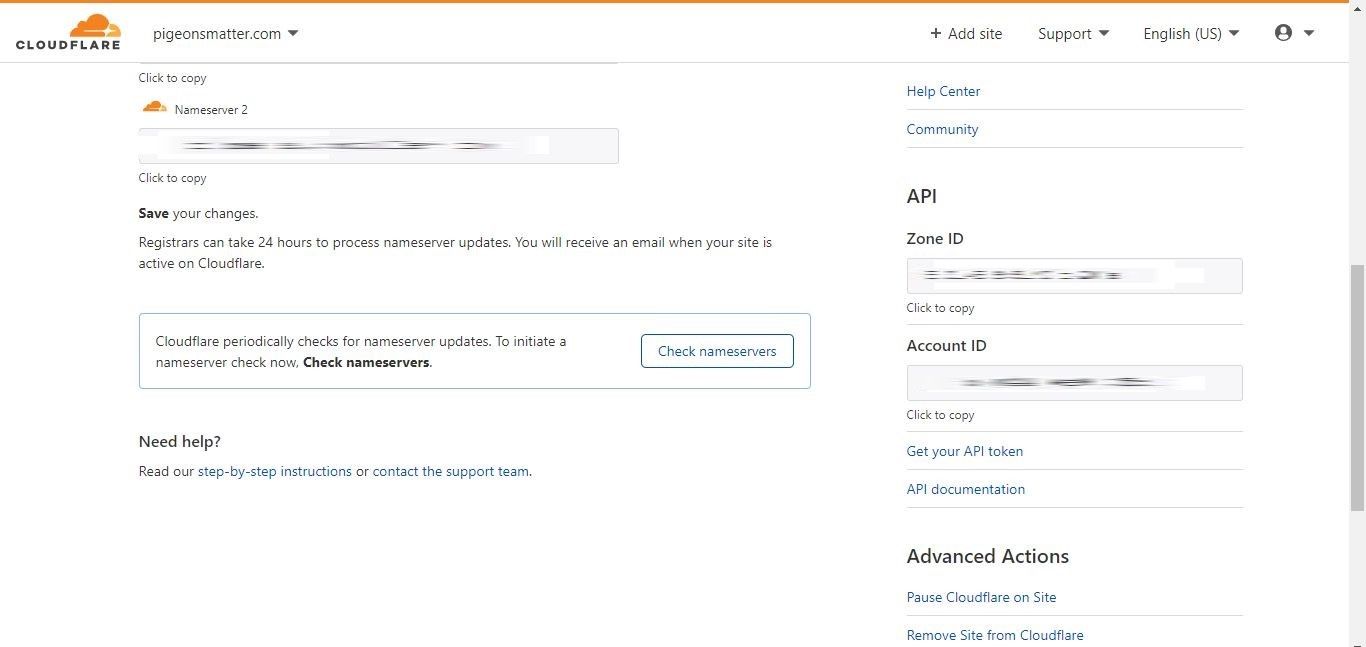Open the step-by-step instructions link
Screen dimensions: 1366x647
(273, 471)
